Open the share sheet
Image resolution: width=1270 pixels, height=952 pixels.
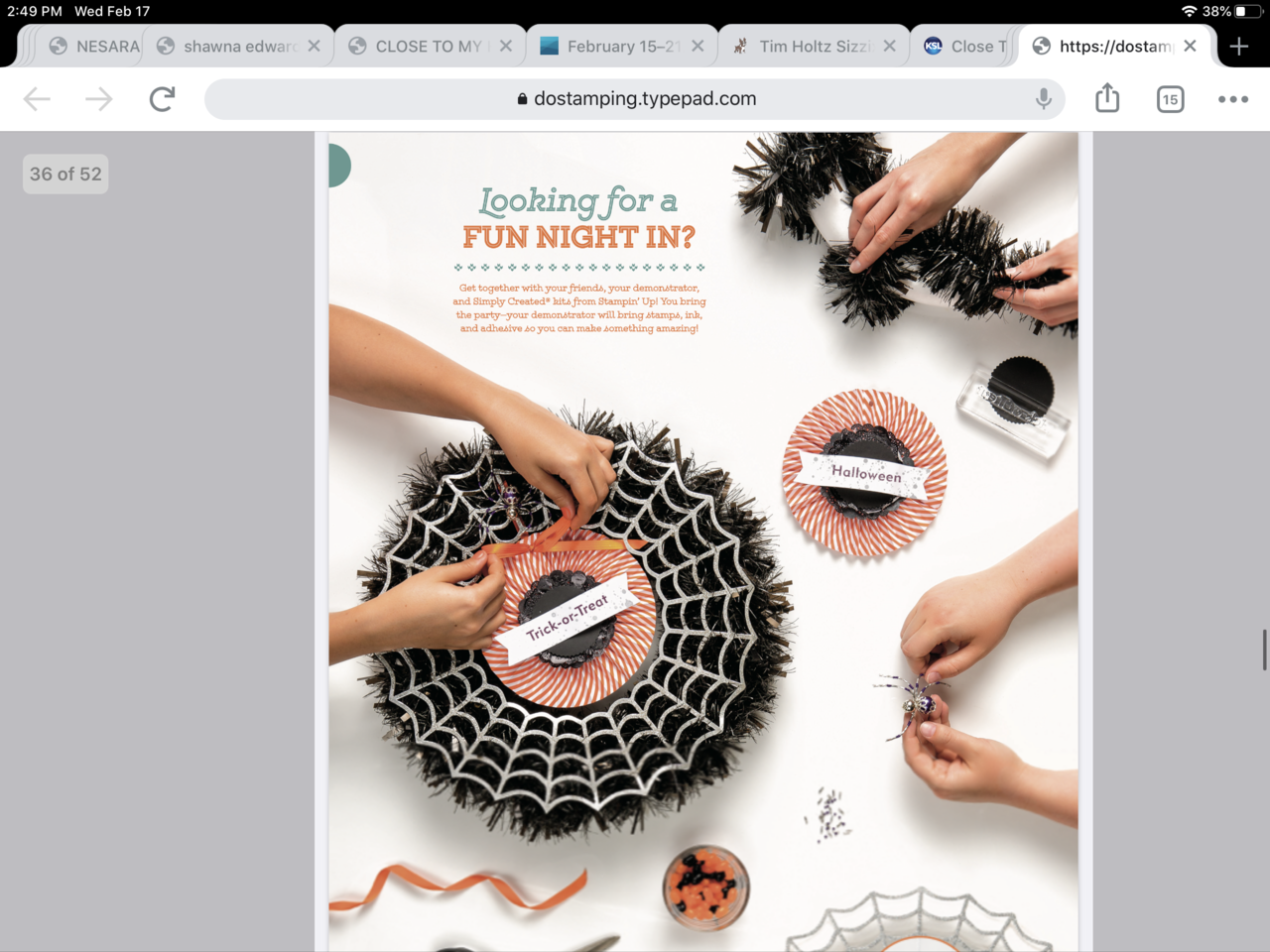1107,98
